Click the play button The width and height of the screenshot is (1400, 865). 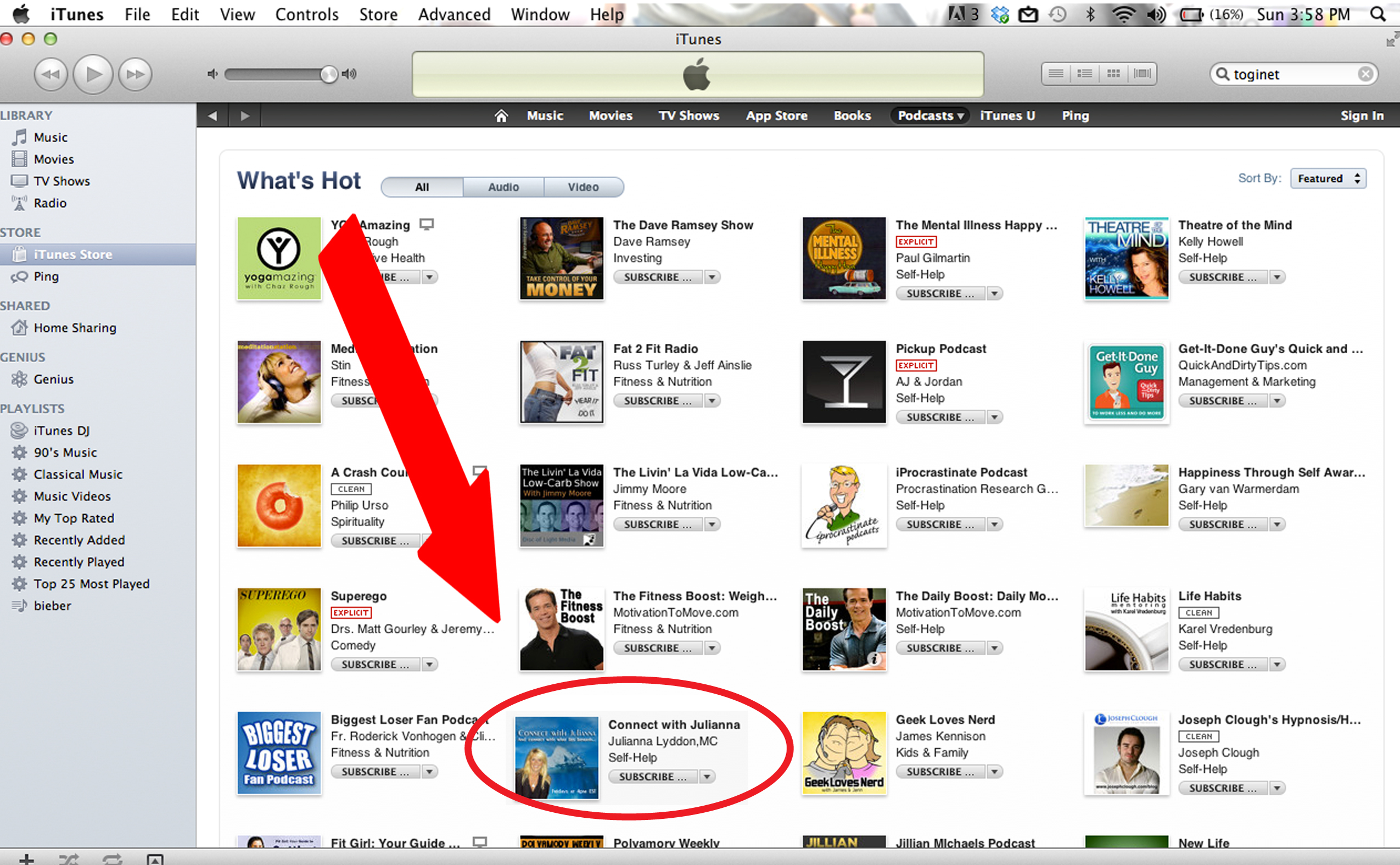(93, 74)
